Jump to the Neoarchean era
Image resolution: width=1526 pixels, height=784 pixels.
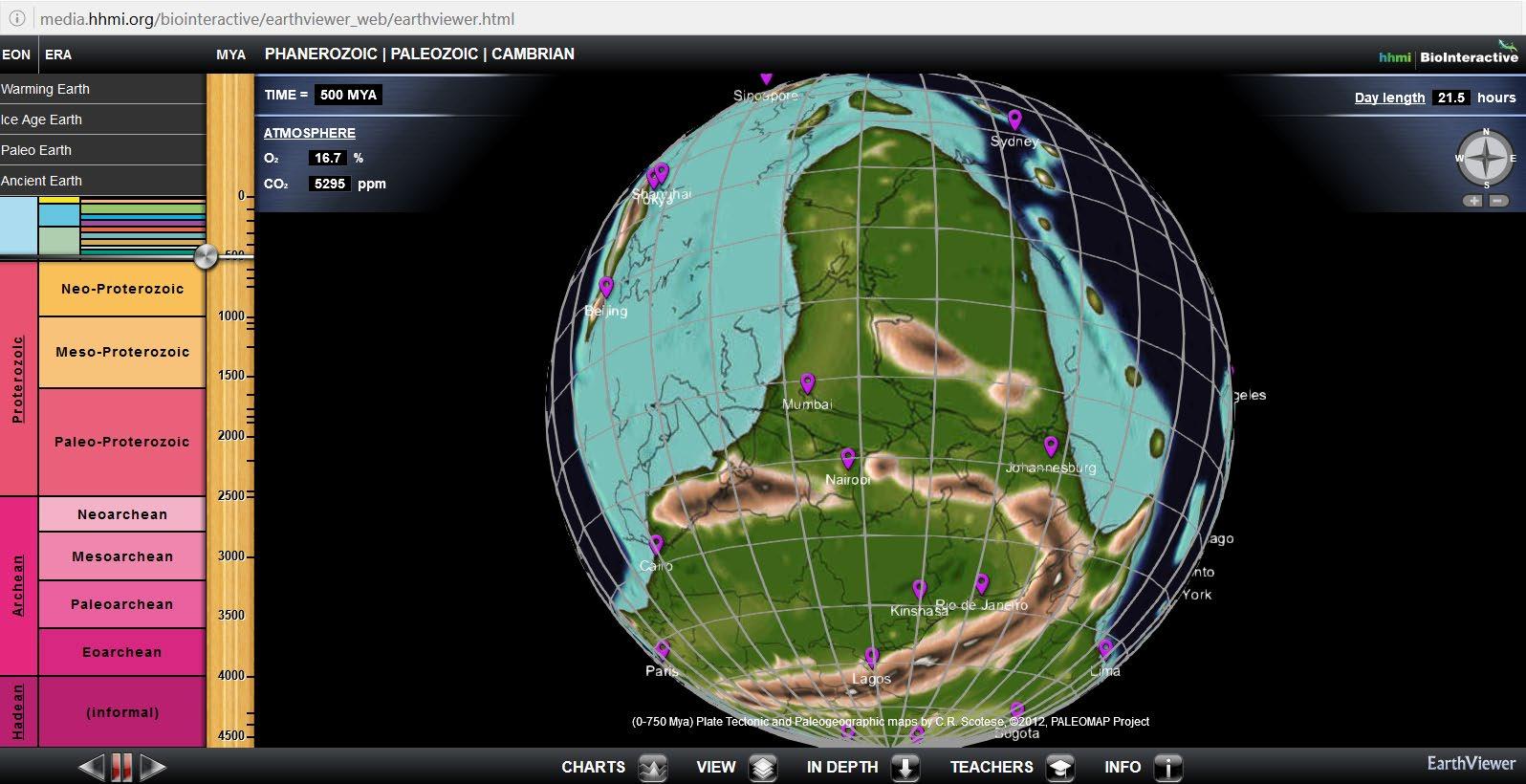coord(122,514)
